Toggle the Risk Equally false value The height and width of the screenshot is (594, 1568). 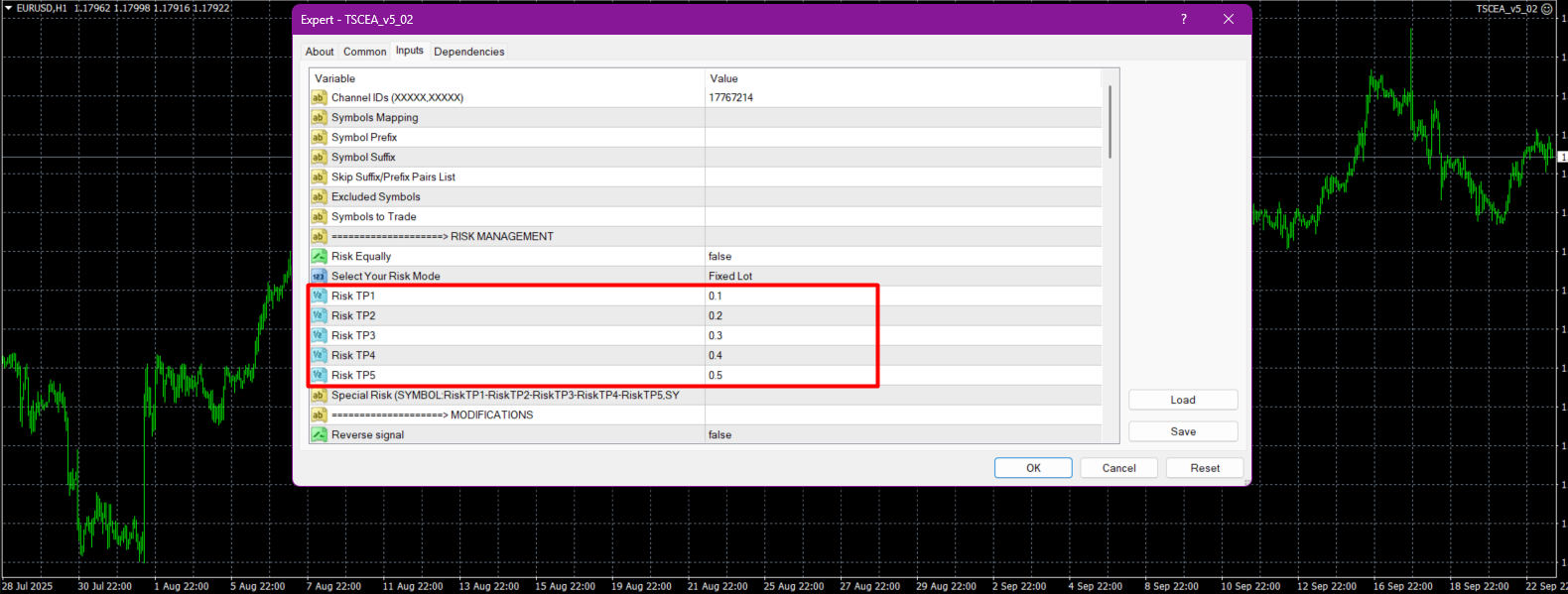[719, 256]
